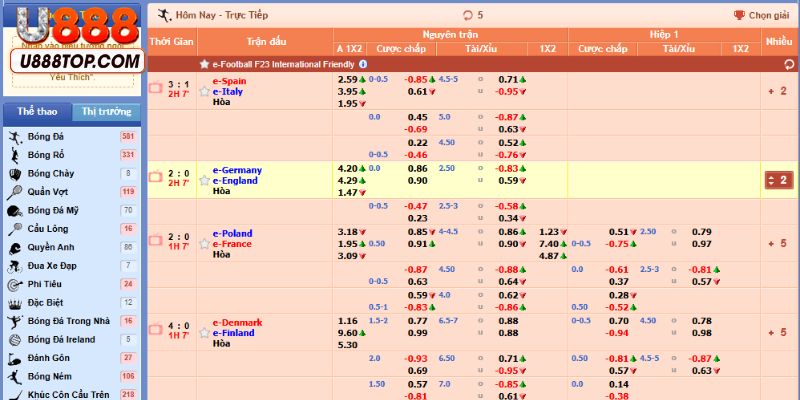The height and width of the screenshot is (400, 800).
Task: Open Chọn giải league selector
Action: pyautogui.click(x=761, y=15)
